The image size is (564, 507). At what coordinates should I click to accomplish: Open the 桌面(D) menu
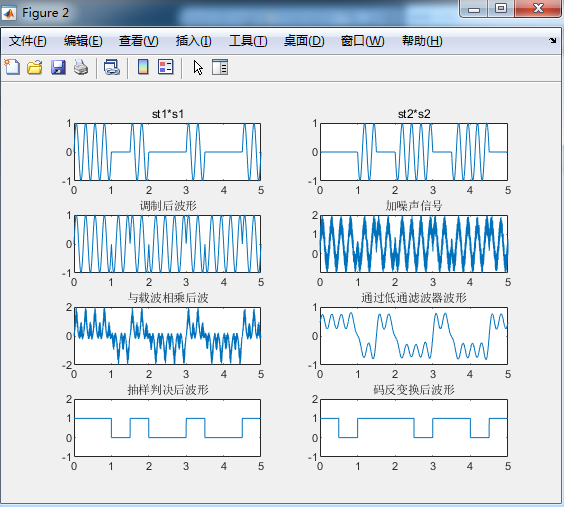(x=304, y=41)
